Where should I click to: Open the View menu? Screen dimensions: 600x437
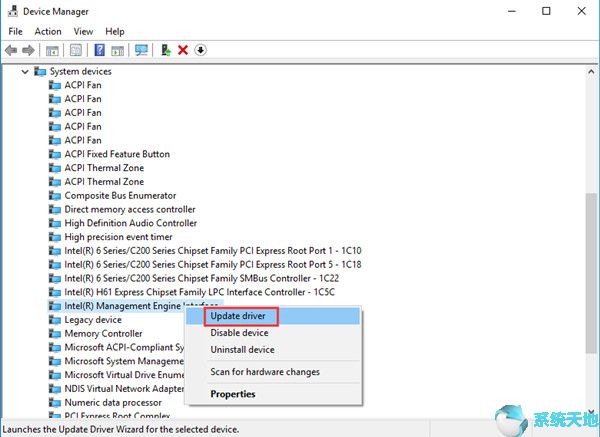coord(83,31)
